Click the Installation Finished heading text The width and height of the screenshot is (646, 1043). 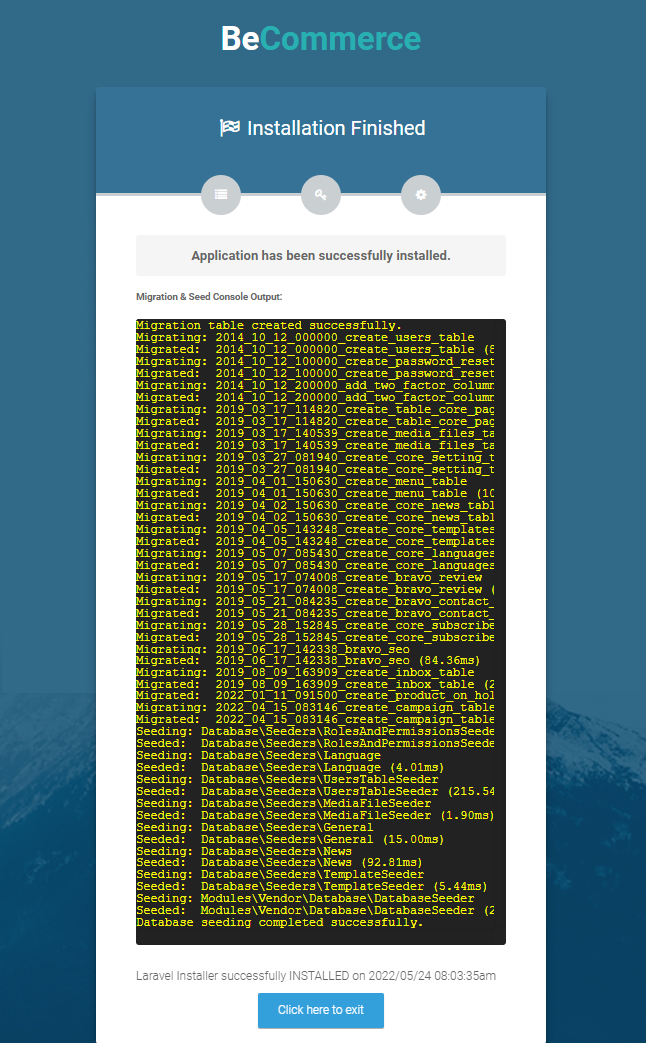tap(336, 128)
